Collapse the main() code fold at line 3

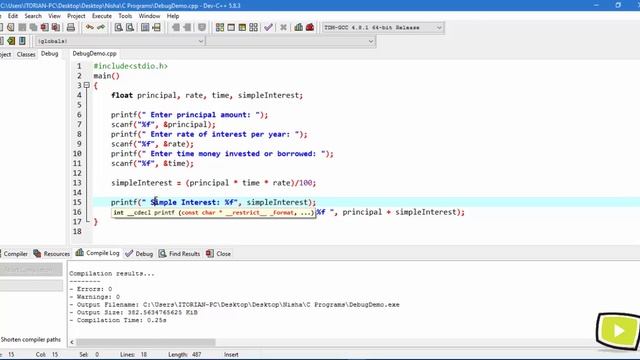(87, 85)
